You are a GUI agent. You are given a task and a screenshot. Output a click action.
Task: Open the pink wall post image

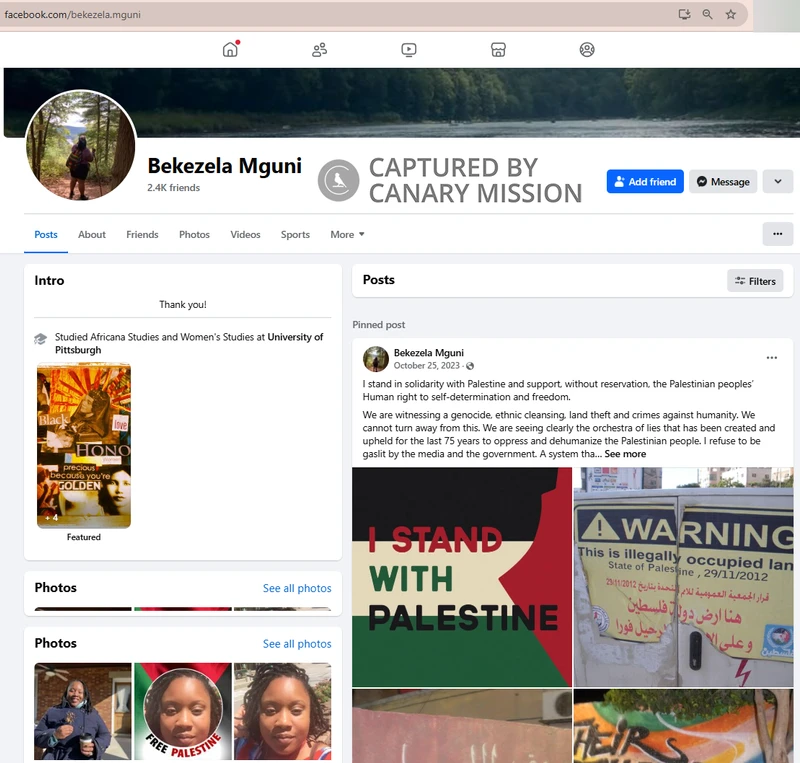[x=462, y=726]
